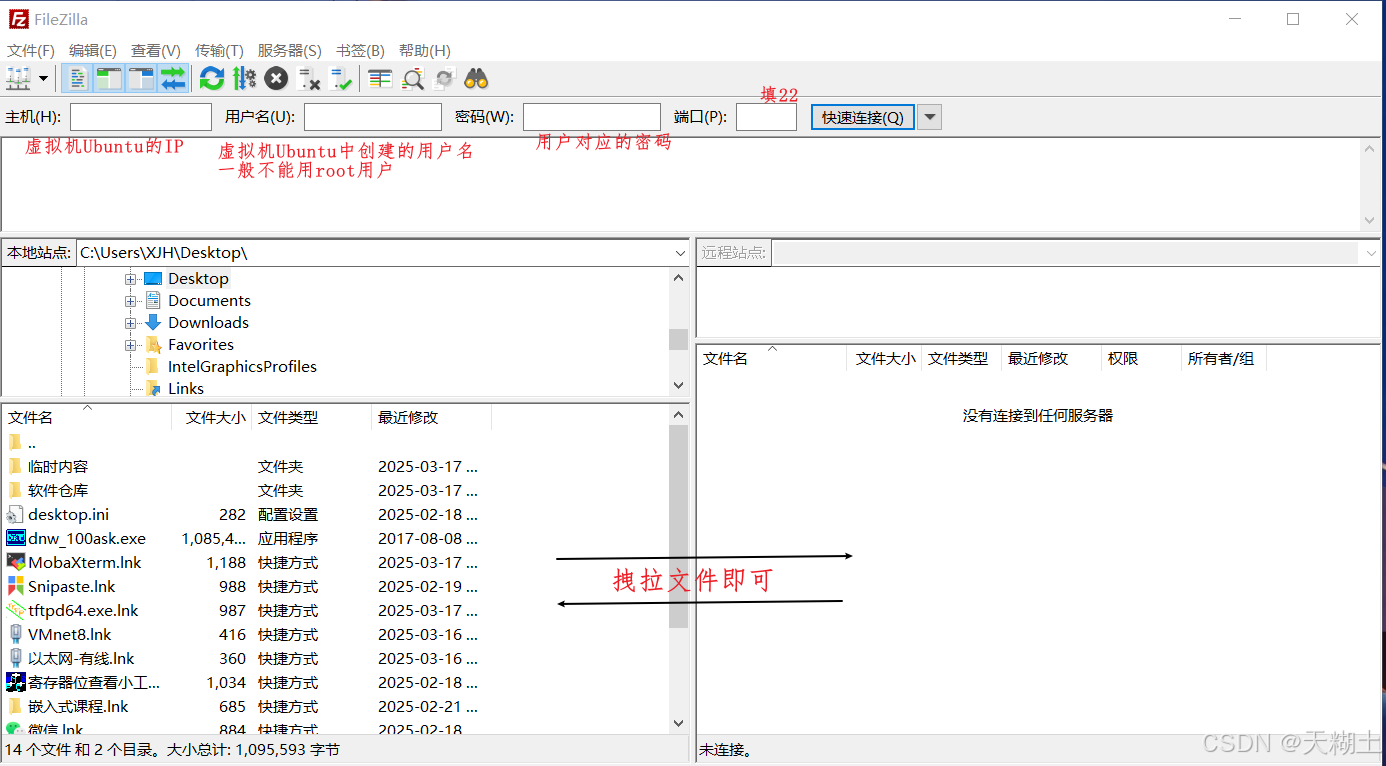This screenshot has height=766, width=1386.
Task: Click the 用户名(U) username input field
Action: pos(373,117)
